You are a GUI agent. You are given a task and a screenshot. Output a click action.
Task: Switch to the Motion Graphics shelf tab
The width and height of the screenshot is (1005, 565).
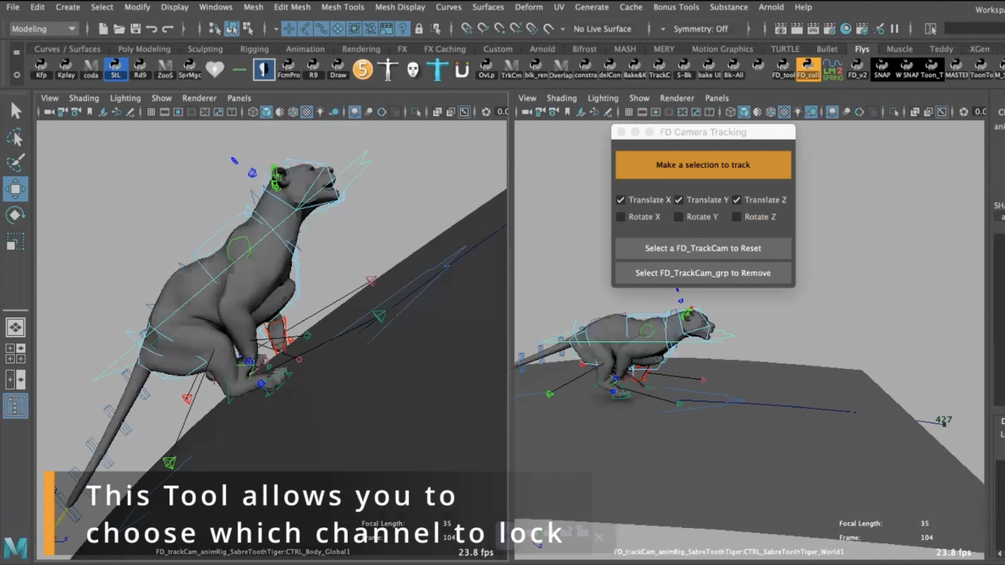722,49
